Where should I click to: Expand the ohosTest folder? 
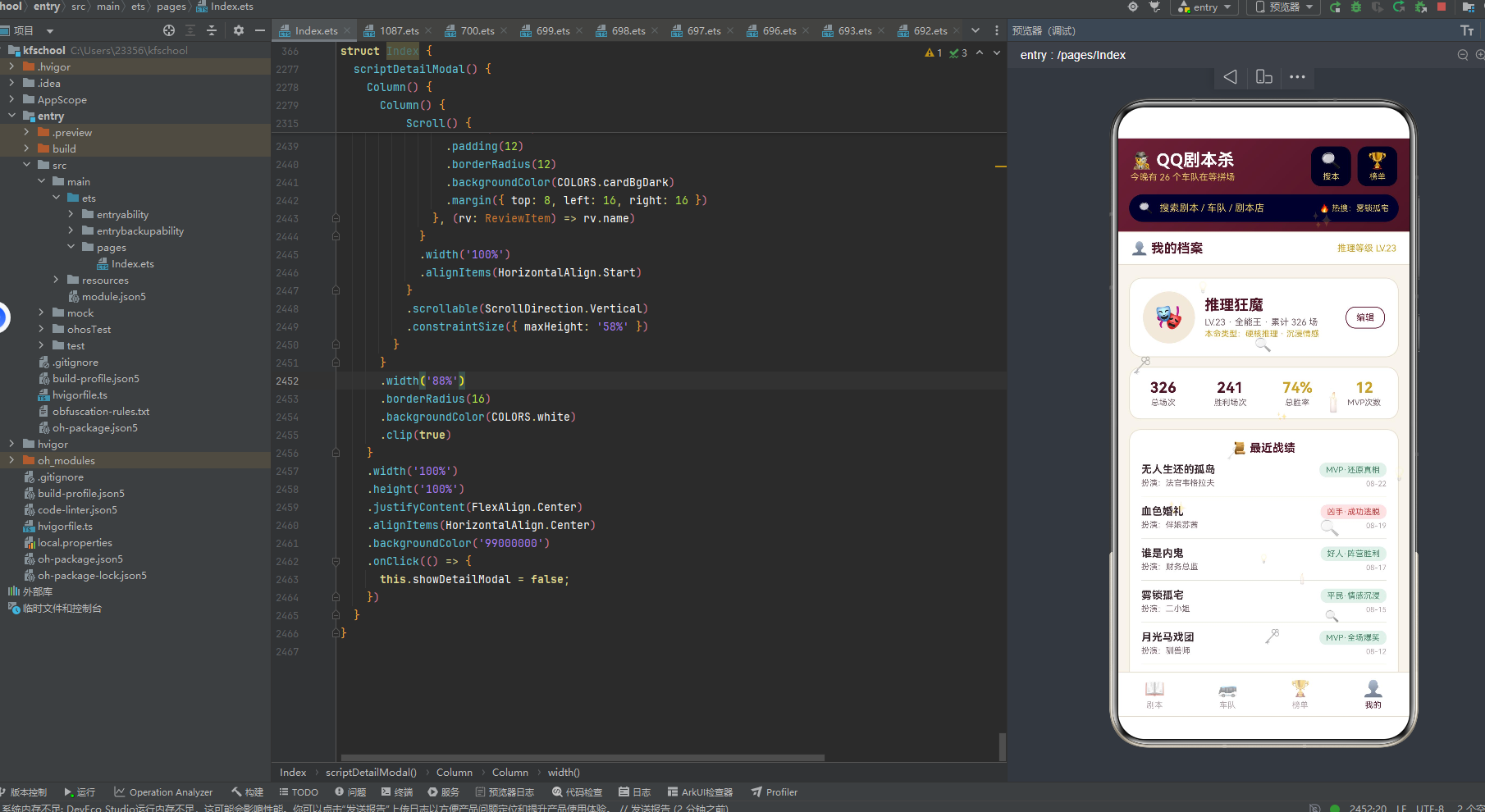(41, 329)
